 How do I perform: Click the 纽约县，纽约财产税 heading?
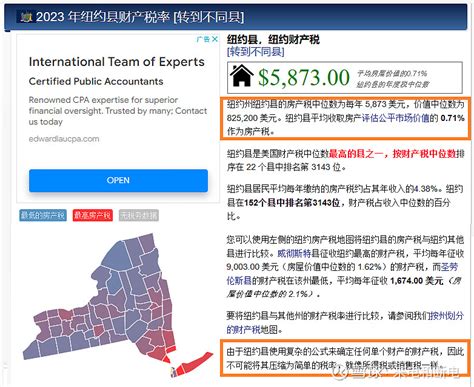(273, 40)
